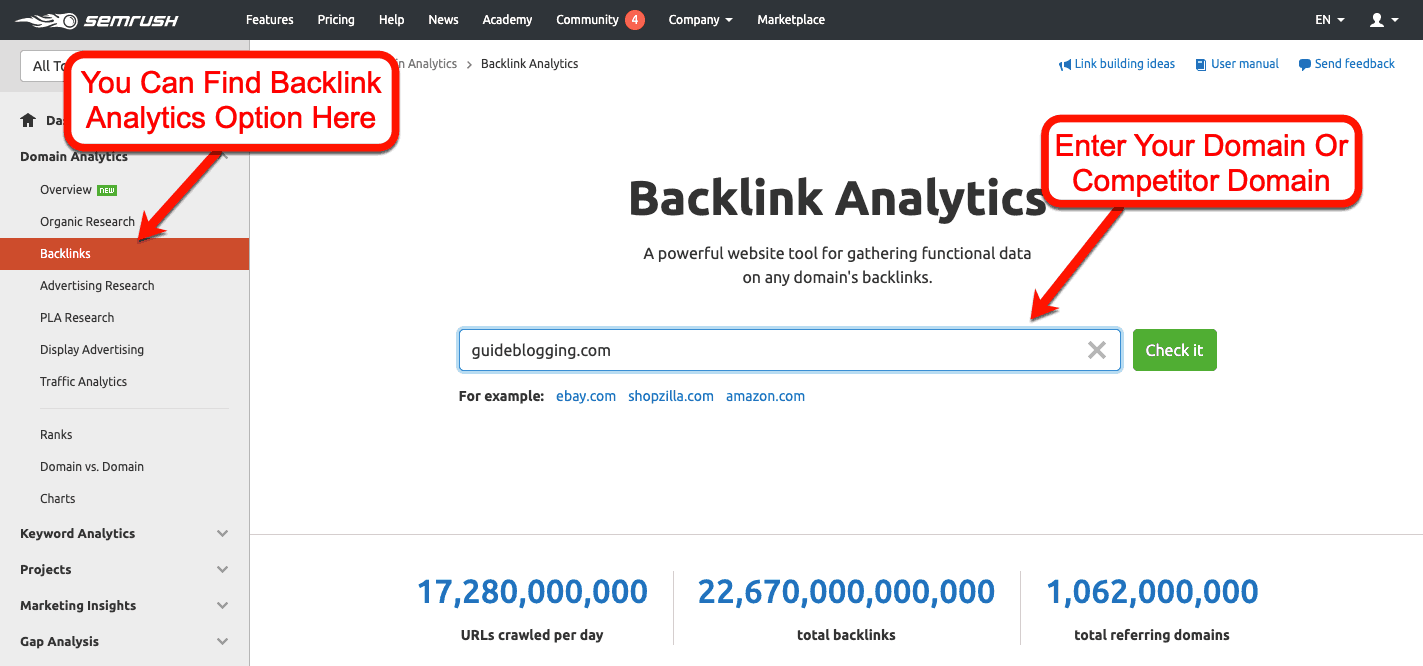Open Help in the top menu
The width and height of the screenshot is (1423, 666).
[x=392, y=20]
